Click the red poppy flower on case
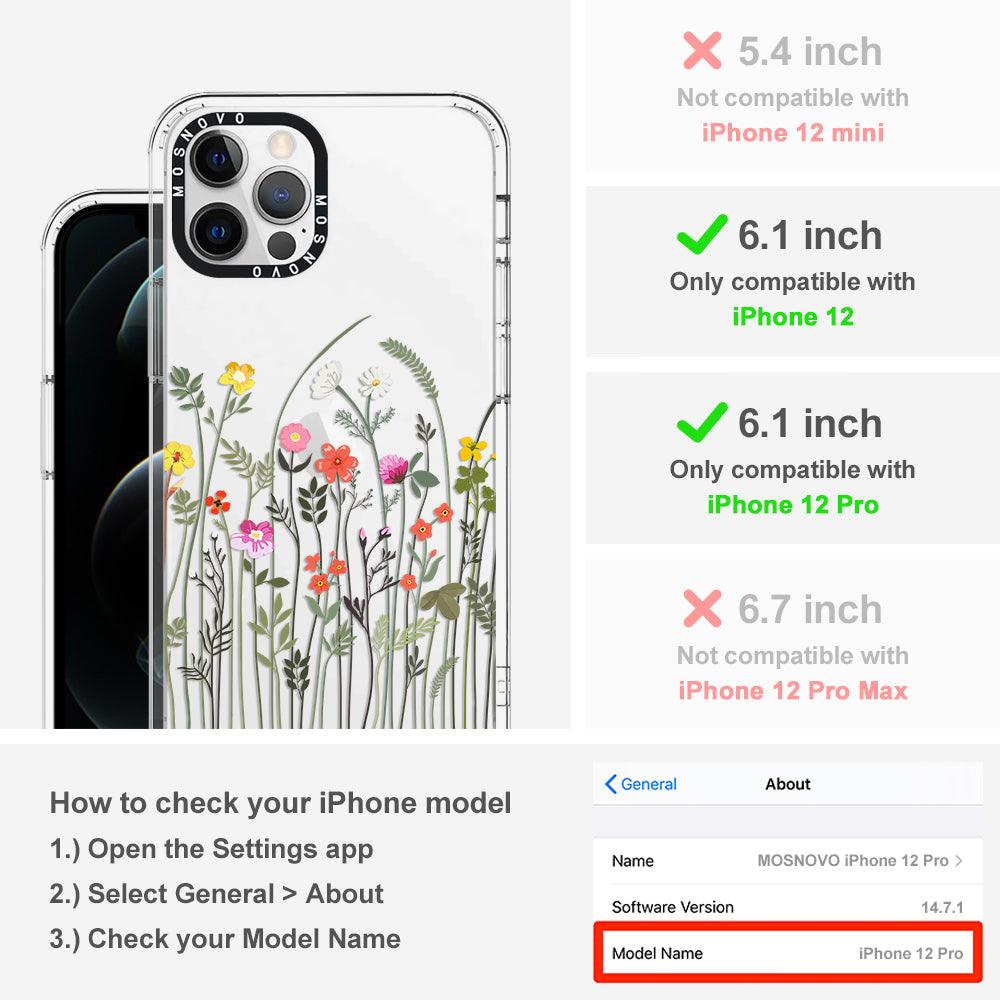This screenshot has width=1000, height=1000. tap(336, 462)
